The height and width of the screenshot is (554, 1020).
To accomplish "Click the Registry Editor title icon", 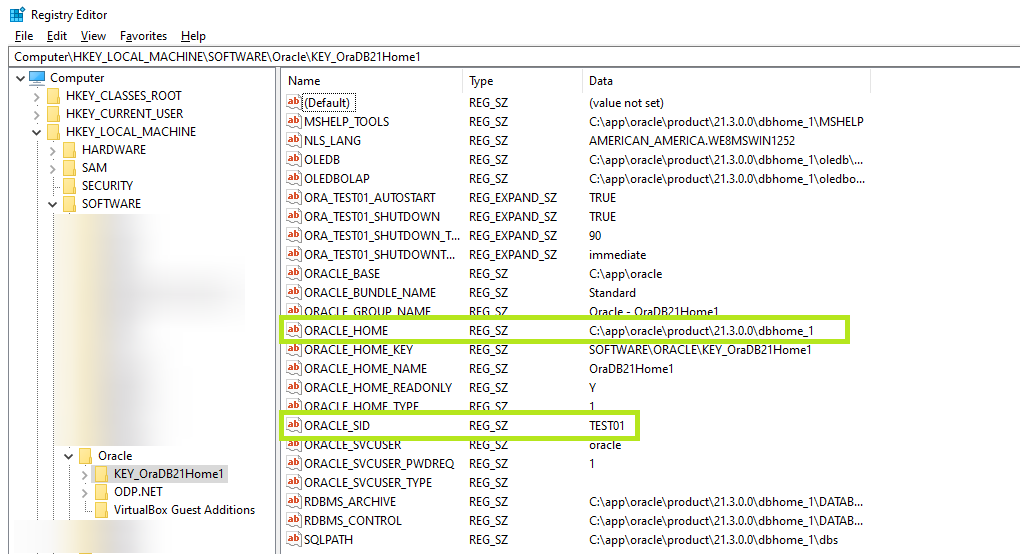I will click(18, 14).
